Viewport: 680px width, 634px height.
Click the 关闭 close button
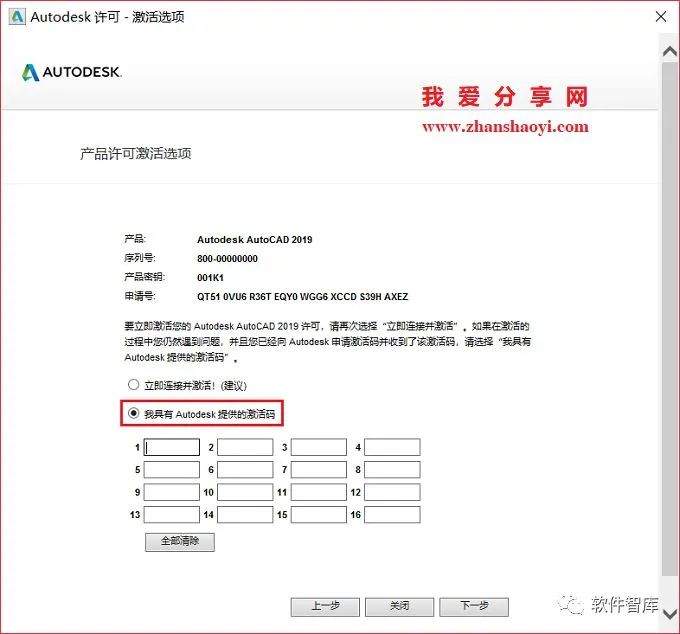pos(399,607)
